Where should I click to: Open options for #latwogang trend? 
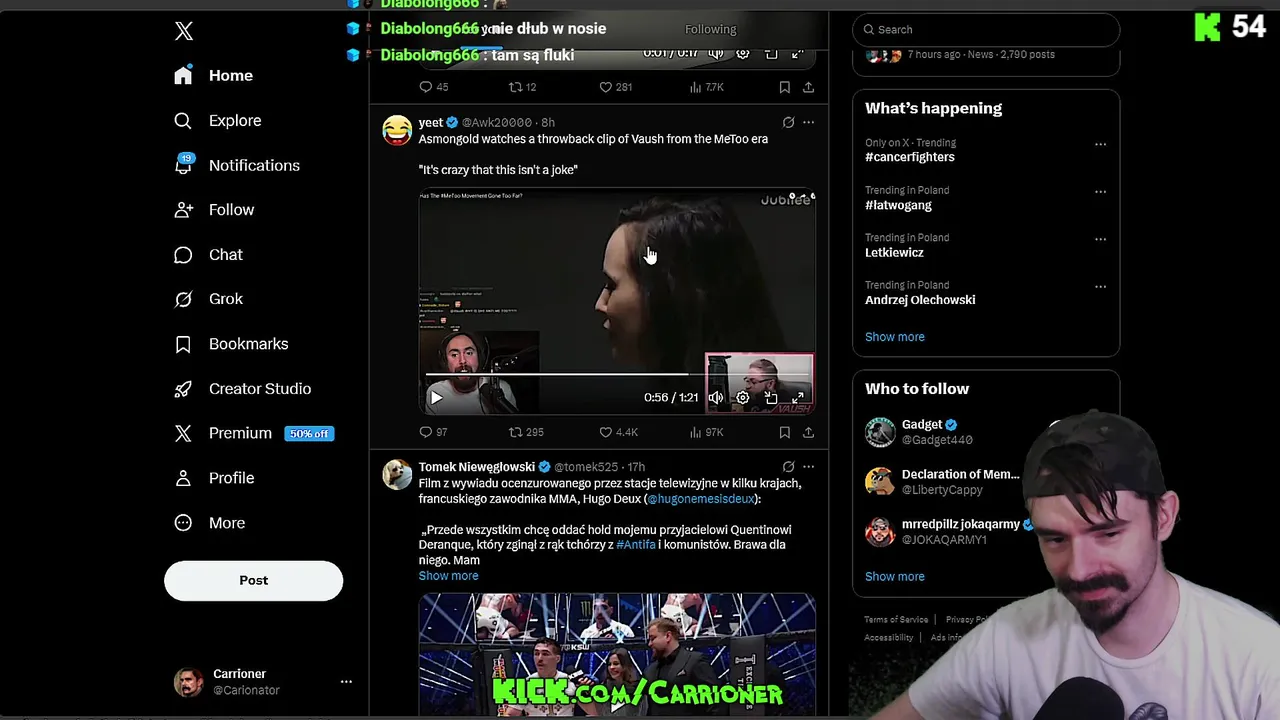click(x=1100, y=192)
